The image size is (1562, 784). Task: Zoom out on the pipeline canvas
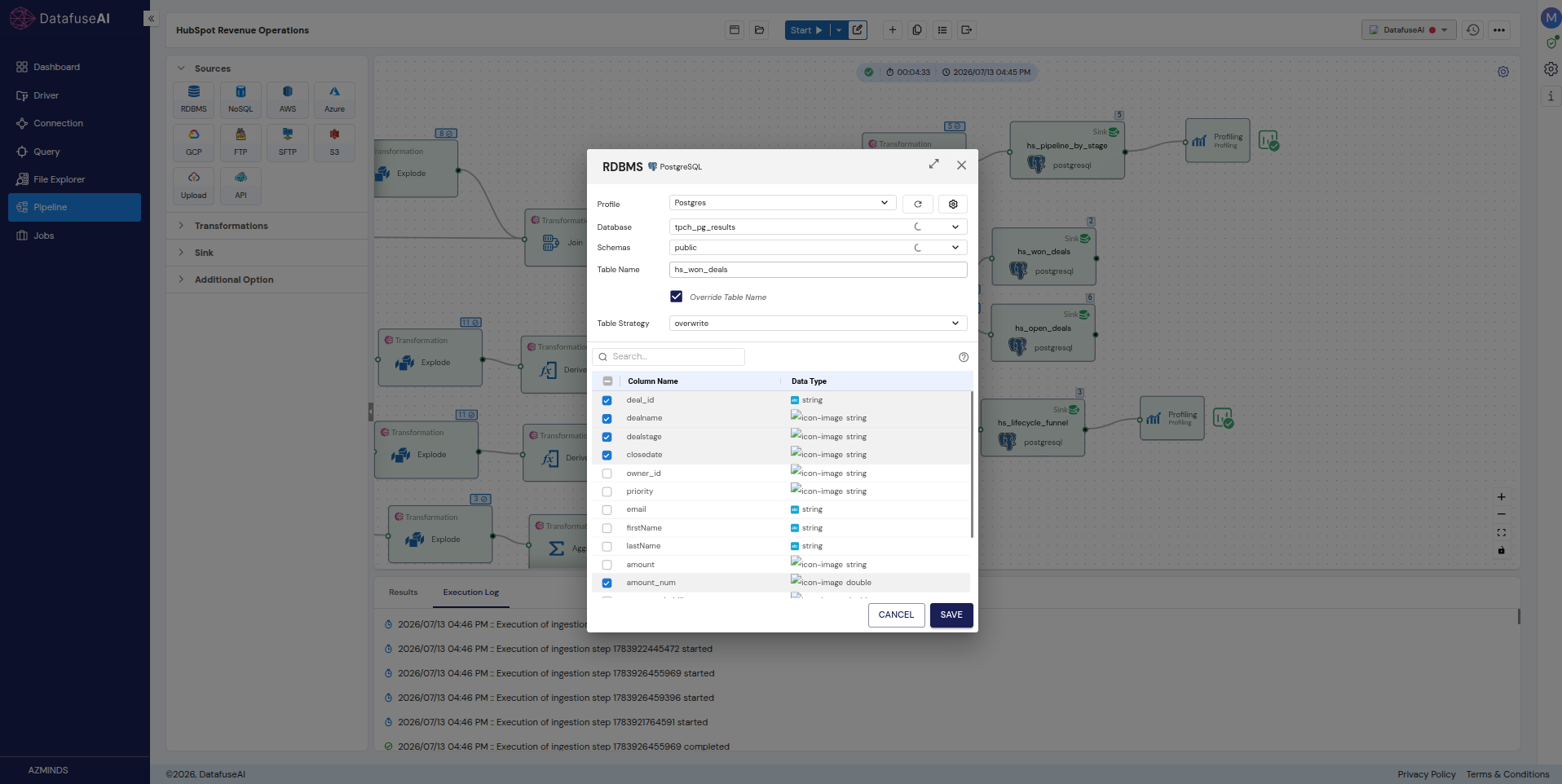(x=1502, y=515)
